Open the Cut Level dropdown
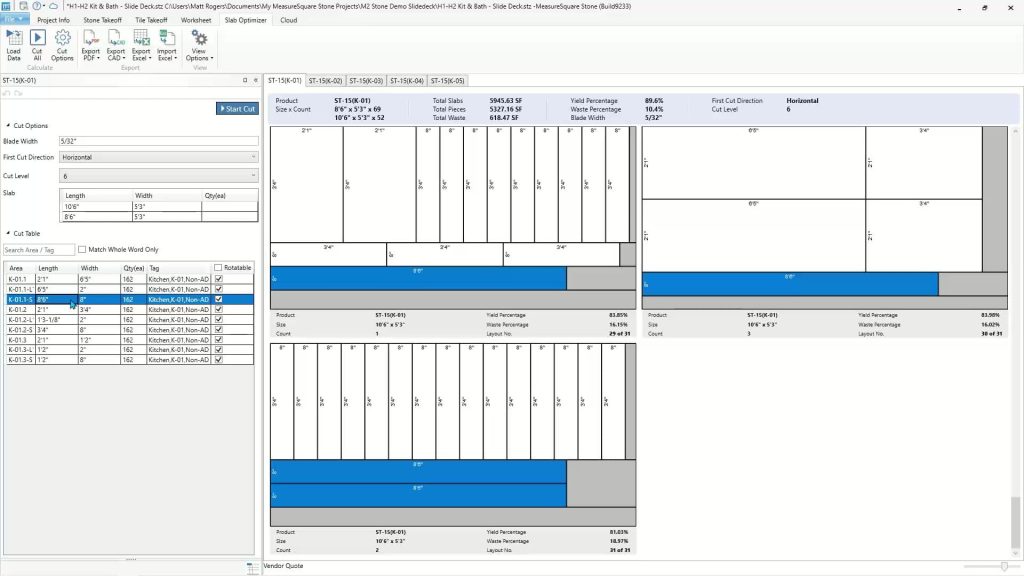Image resolution: width=1024 pixels, height=576 pixels. (x=158, y=175)
